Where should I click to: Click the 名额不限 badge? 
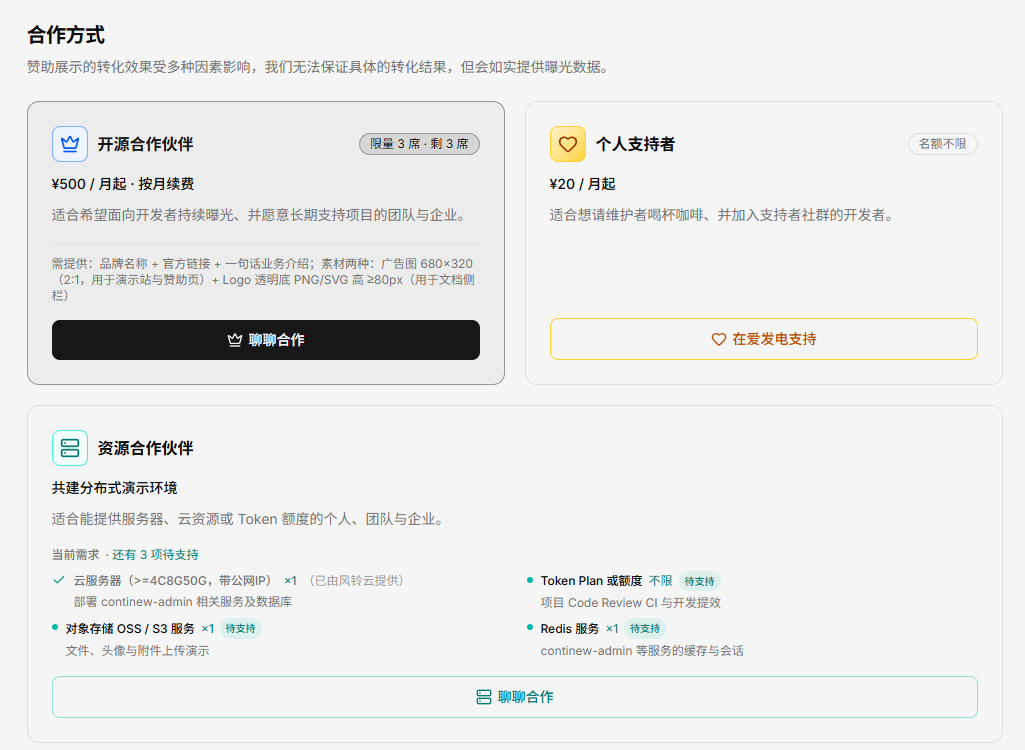tap(943, 144)
